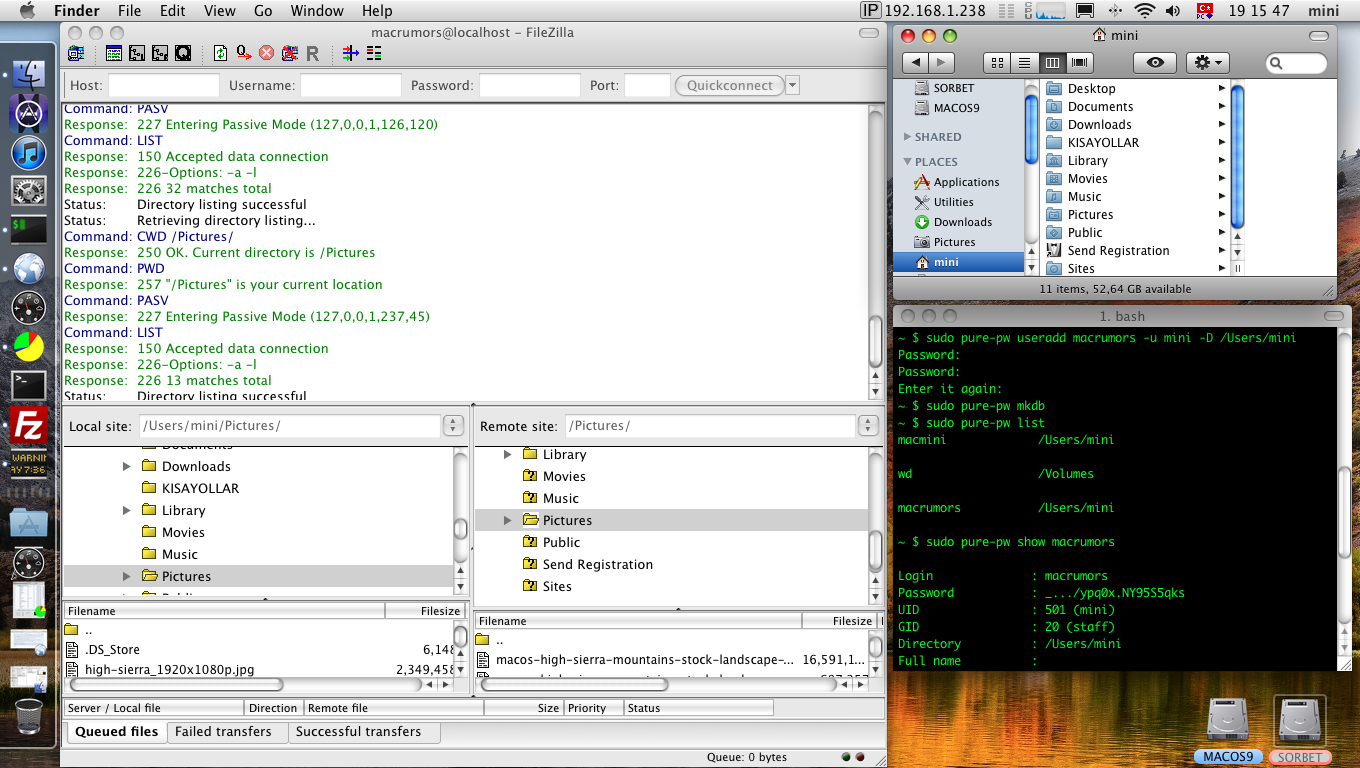
Task: Toggle transfer queue display in FileZilla toolbar
Action: click(x=183, y=54)
